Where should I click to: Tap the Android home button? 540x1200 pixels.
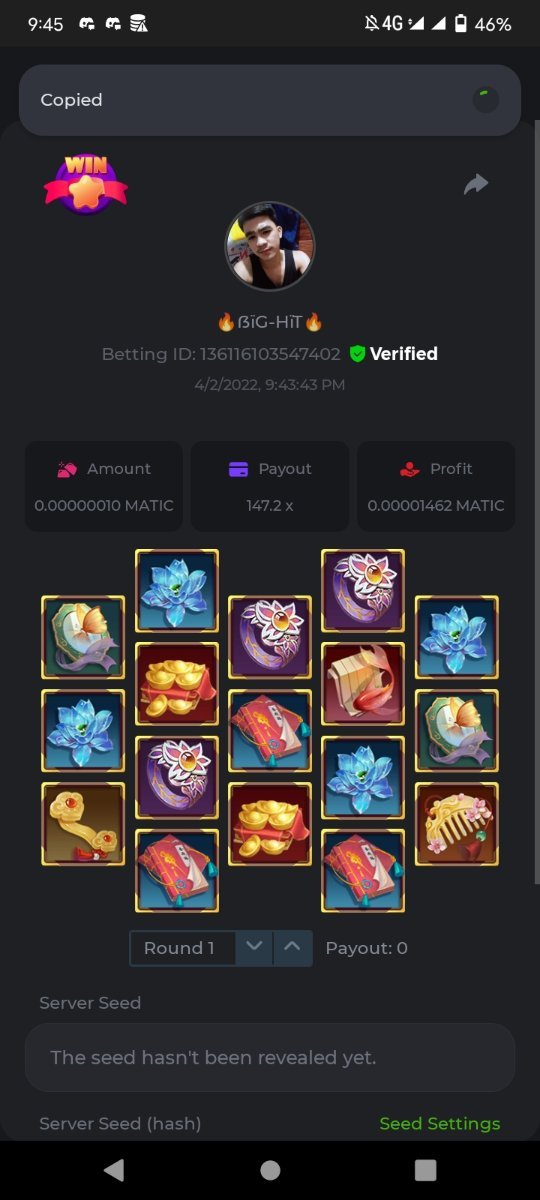point(270,1170)
